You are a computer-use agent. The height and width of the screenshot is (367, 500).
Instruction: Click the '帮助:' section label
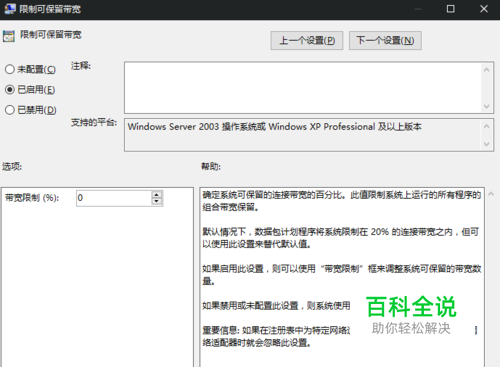coord(211,166)
